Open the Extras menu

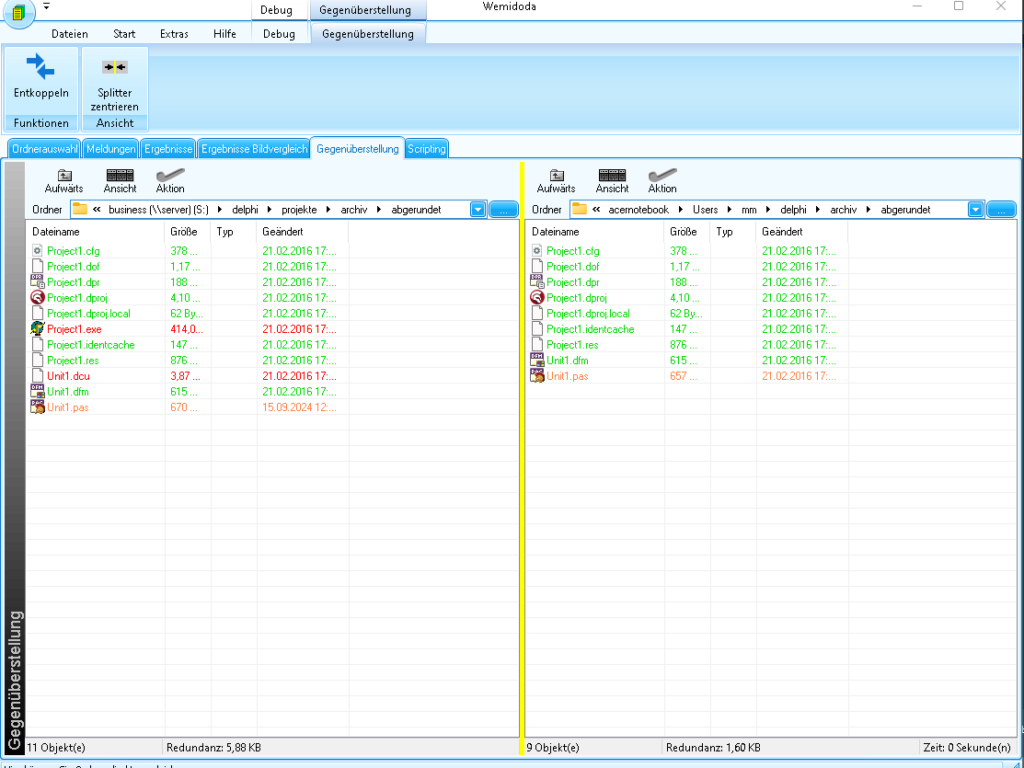click(174, 34)
